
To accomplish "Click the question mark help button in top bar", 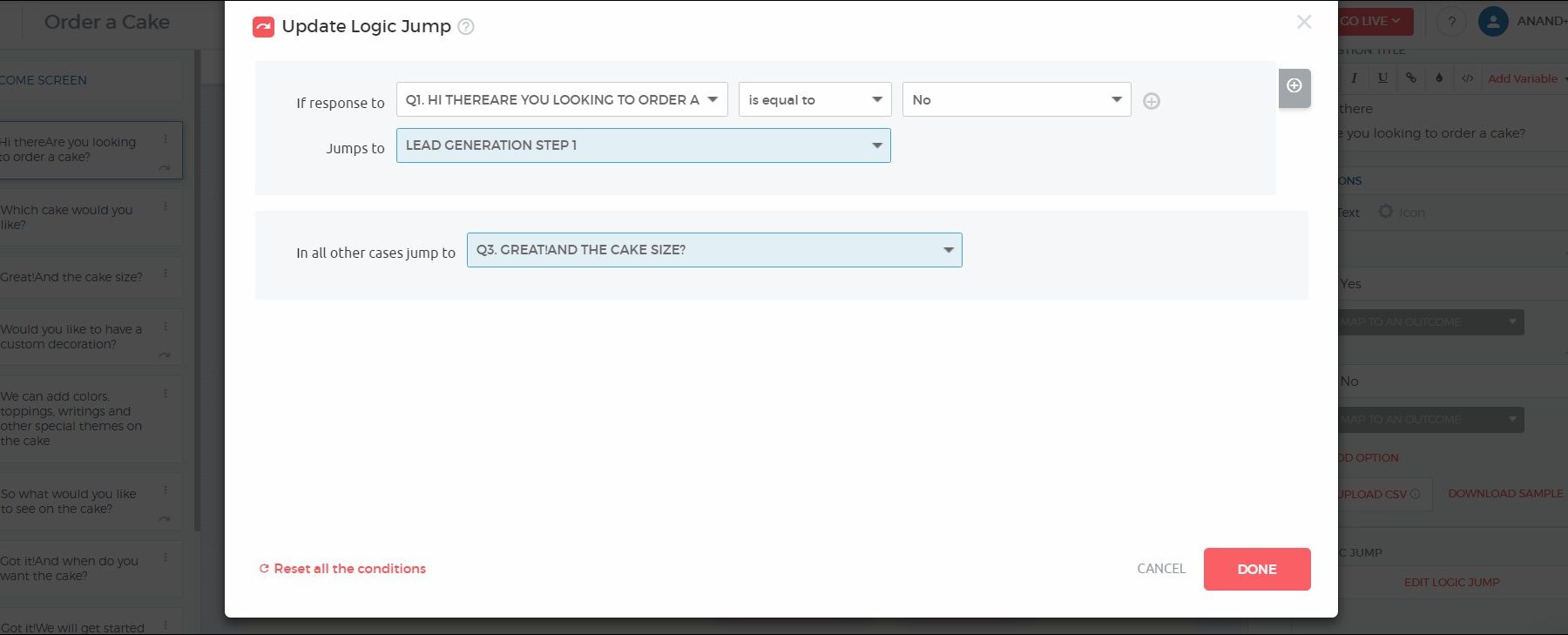I will (x=1451, y=22).
